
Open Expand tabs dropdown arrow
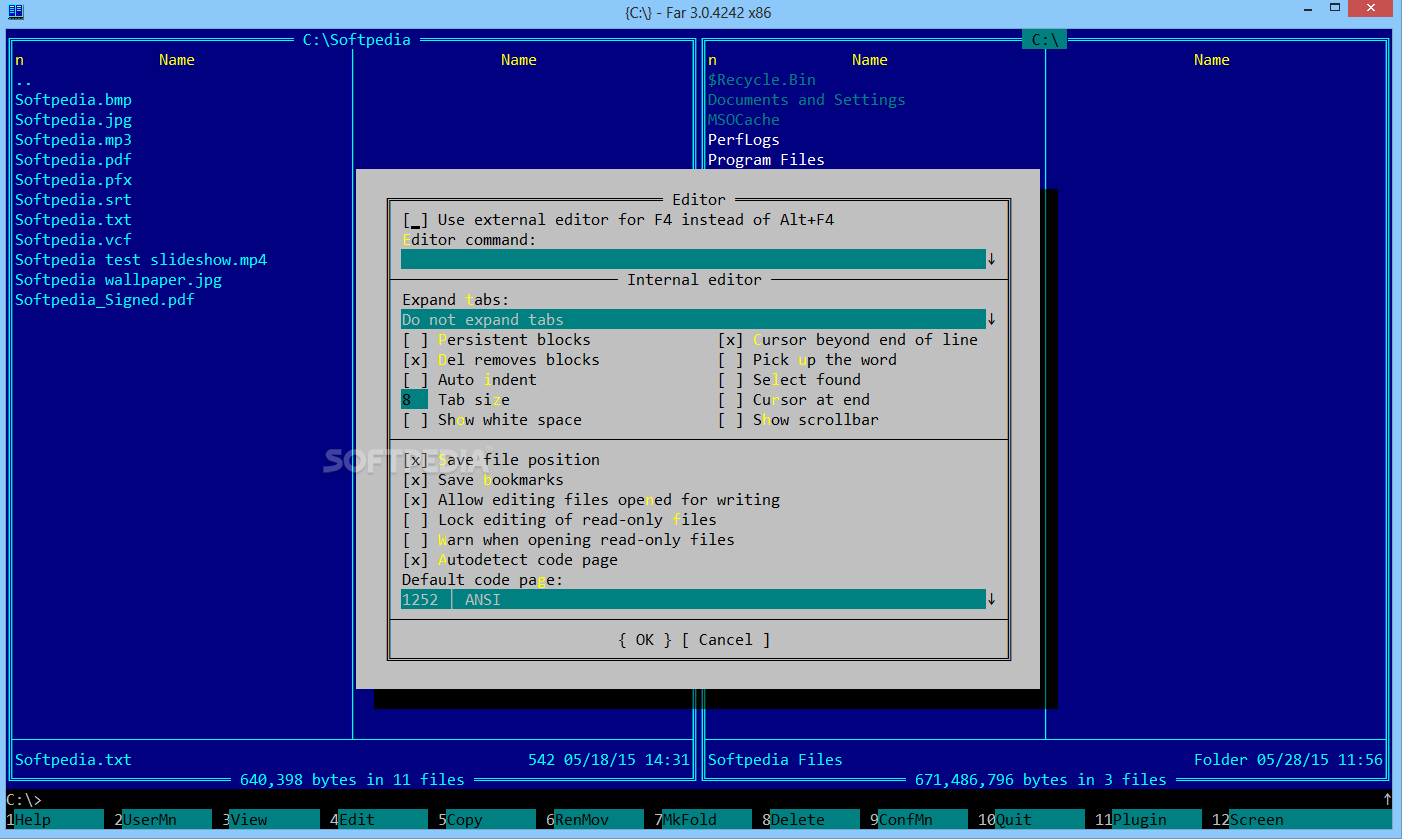(992, 320)
